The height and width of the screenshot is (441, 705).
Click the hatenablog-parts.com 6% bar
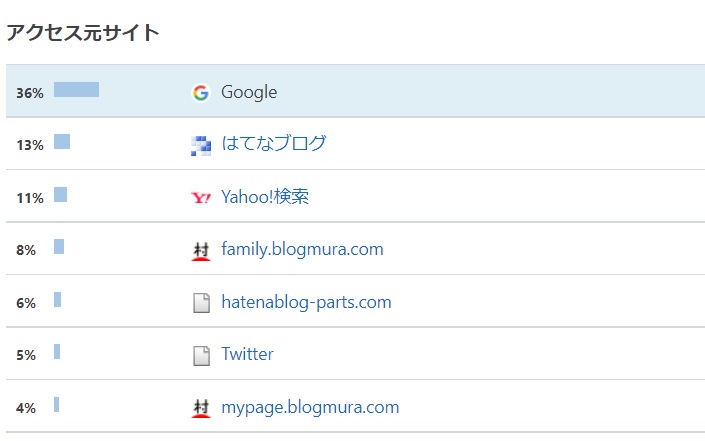(58, 299)
